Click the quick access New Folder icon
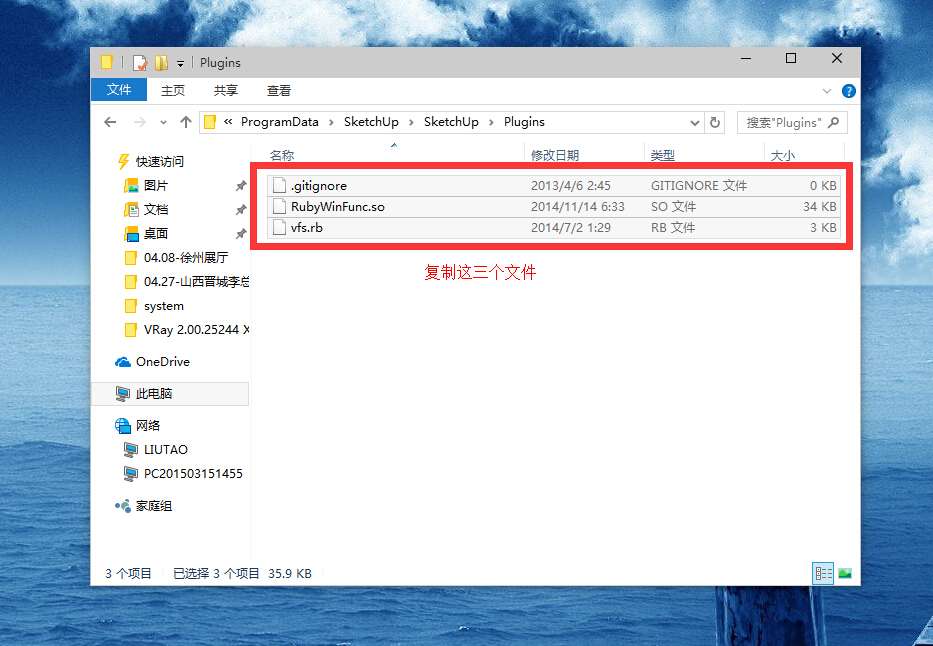The height and width of the screenshot is (646, 933). (161, 62)
